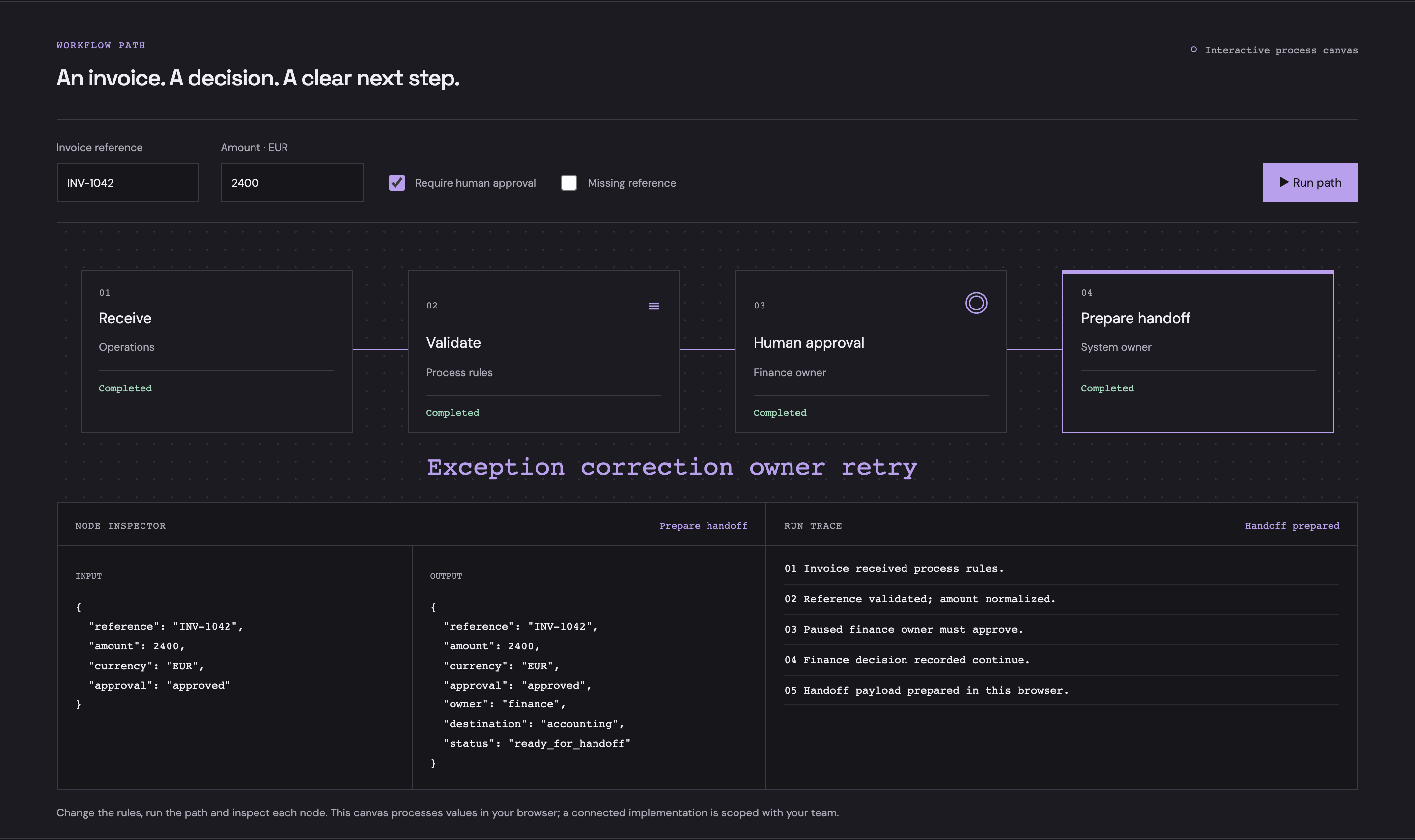The image size is (1415, 840).
Task: Click the 'Missing reference' label text
Action: point(632,183)
